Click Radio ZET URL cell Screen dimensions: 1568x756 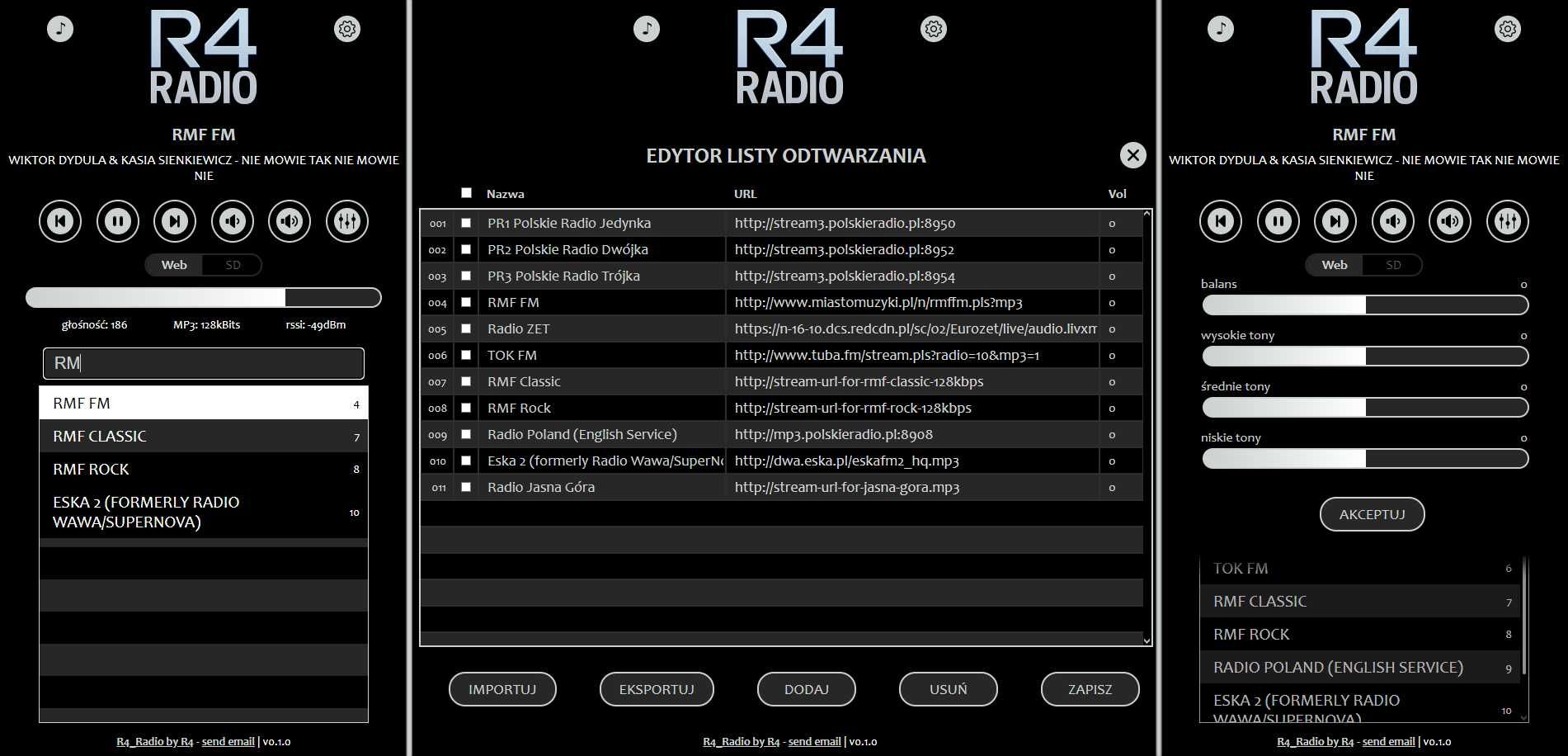[913, 328]
